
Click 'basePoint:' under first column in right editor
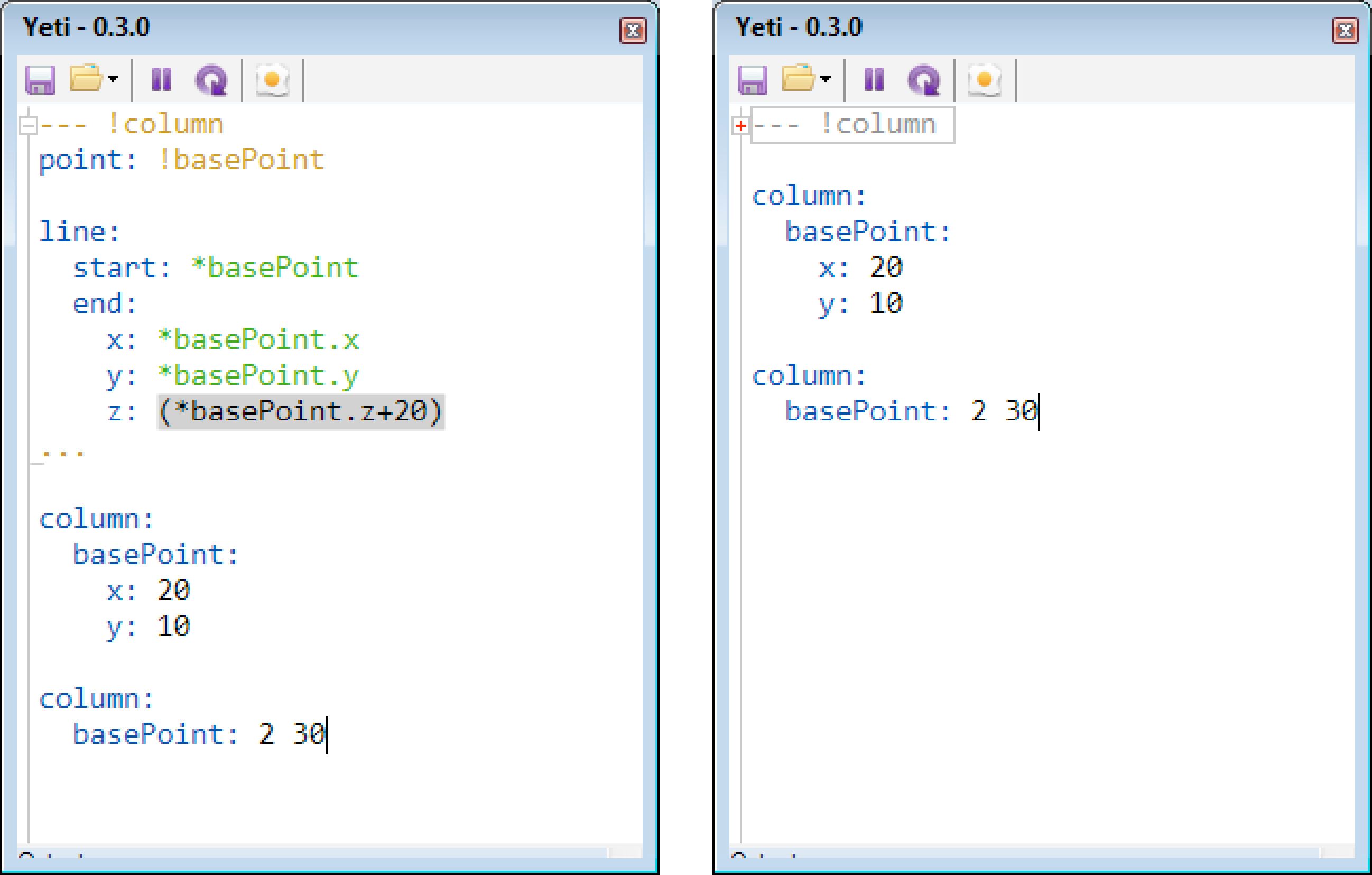(868, 232)
